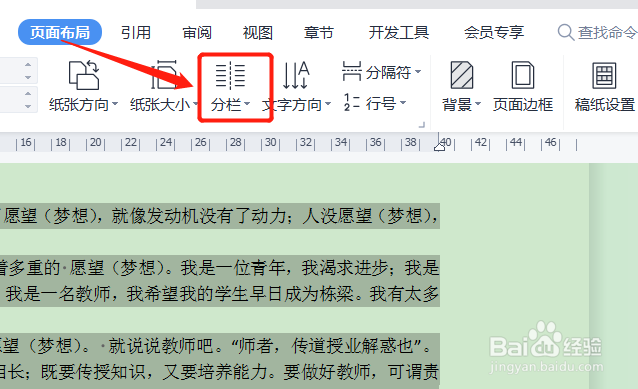Click the 分隔符 break icon
Viewport: 638px width, 389px height.
[x=352, y=72]
